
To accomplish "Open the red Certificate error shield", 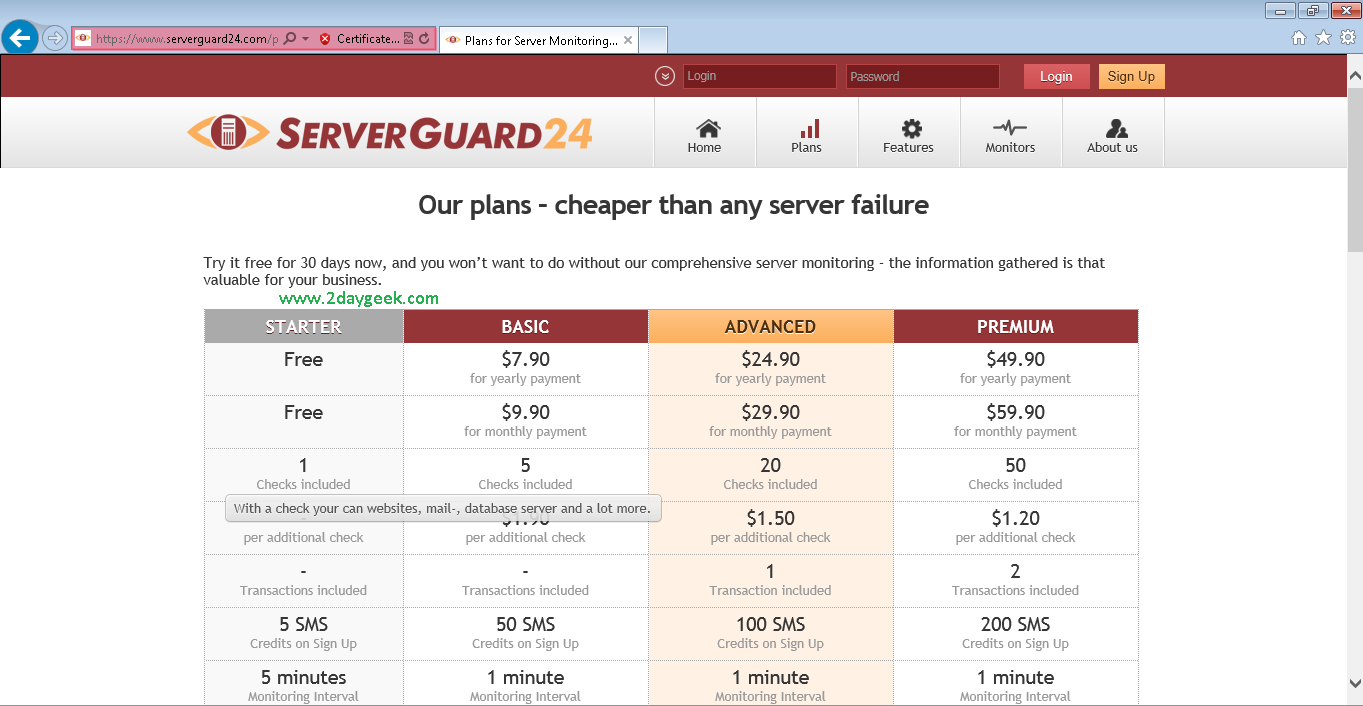I will pos(325,39).
